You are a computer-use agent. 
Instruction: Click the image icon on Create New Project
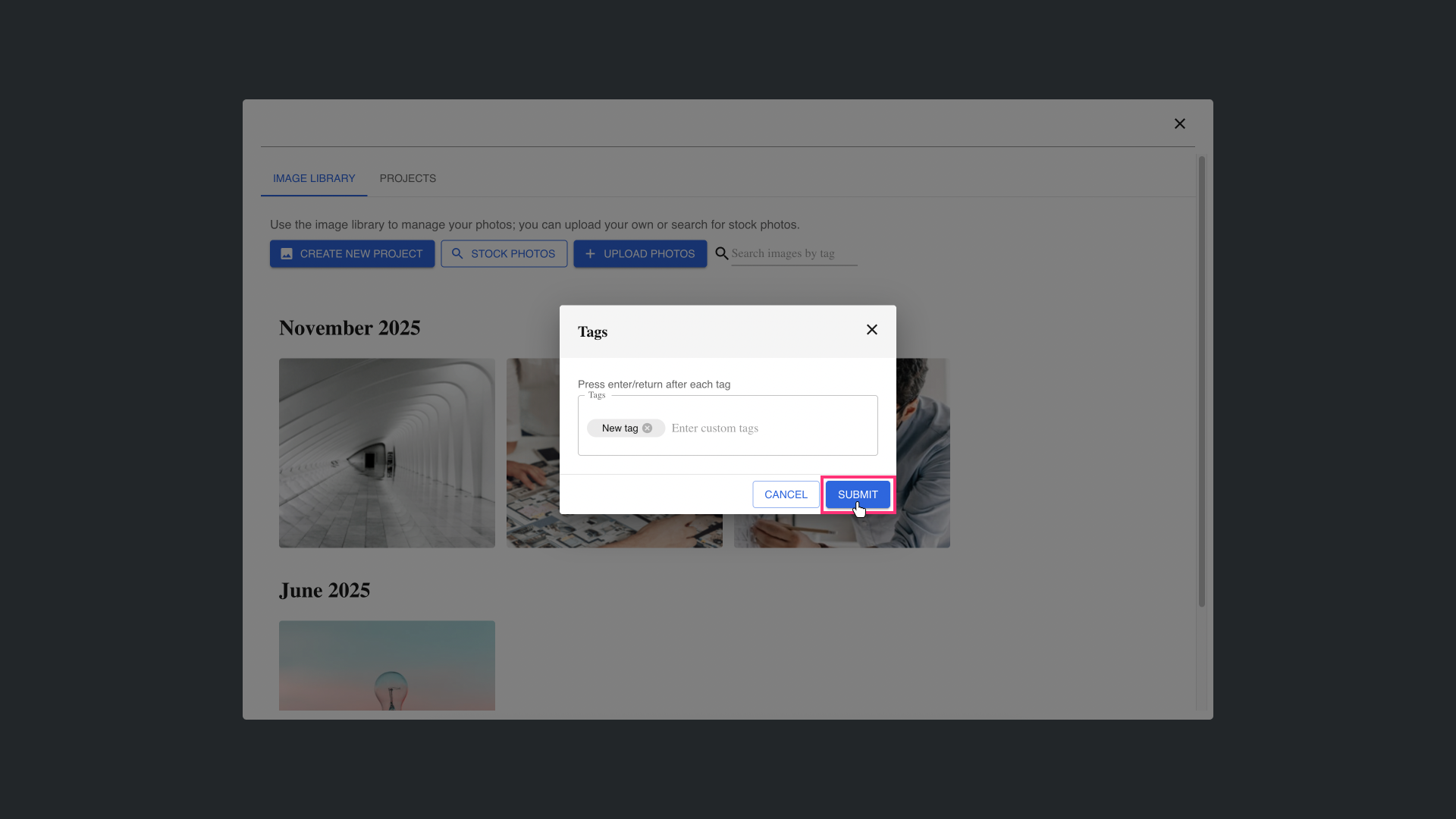[x=287, y=254]
